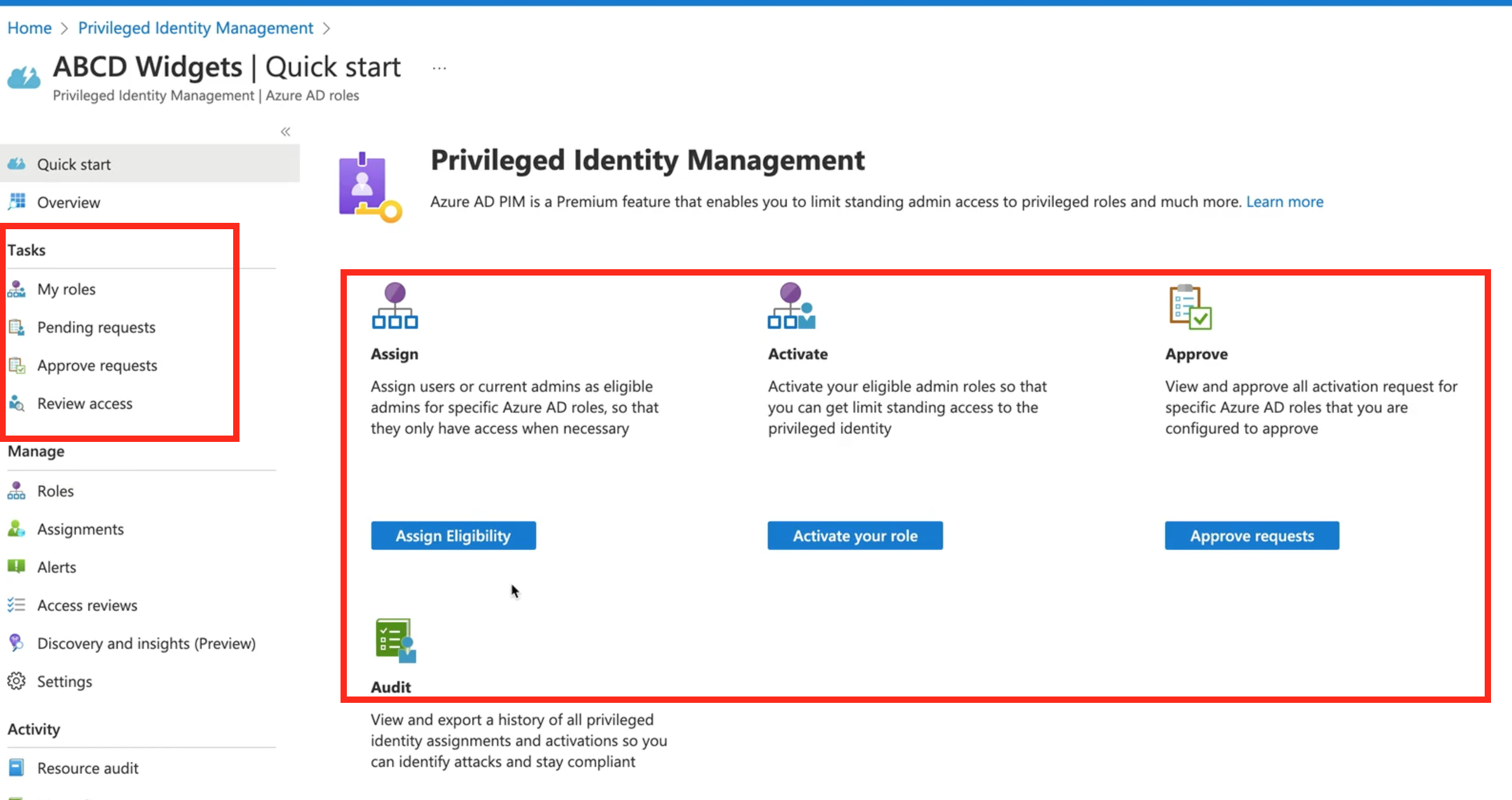The width and height of the screenshot is (1512, 800).
Task: Open Quick start menu item
Action: point(150,164)
